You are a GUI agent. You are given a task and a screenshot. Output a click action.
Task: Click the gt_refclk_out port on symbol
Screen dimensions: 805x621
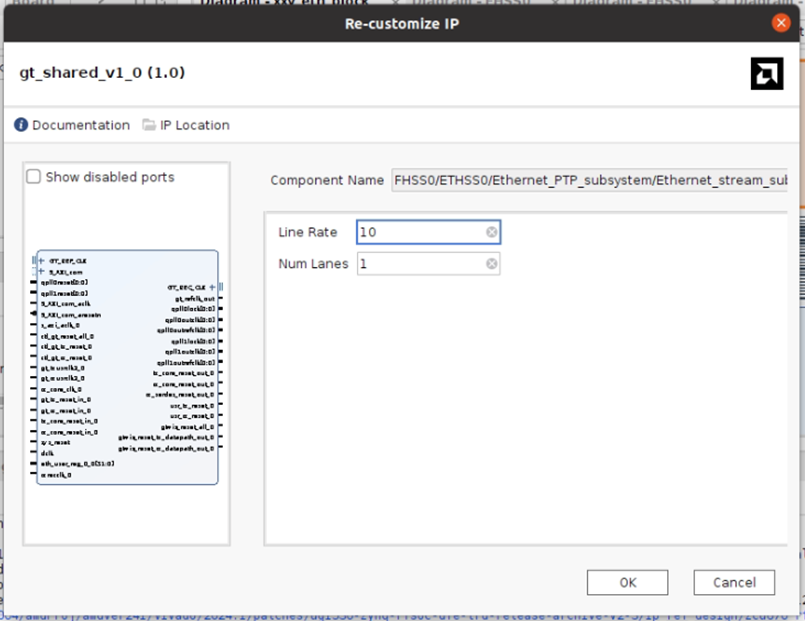click(194, 298)
